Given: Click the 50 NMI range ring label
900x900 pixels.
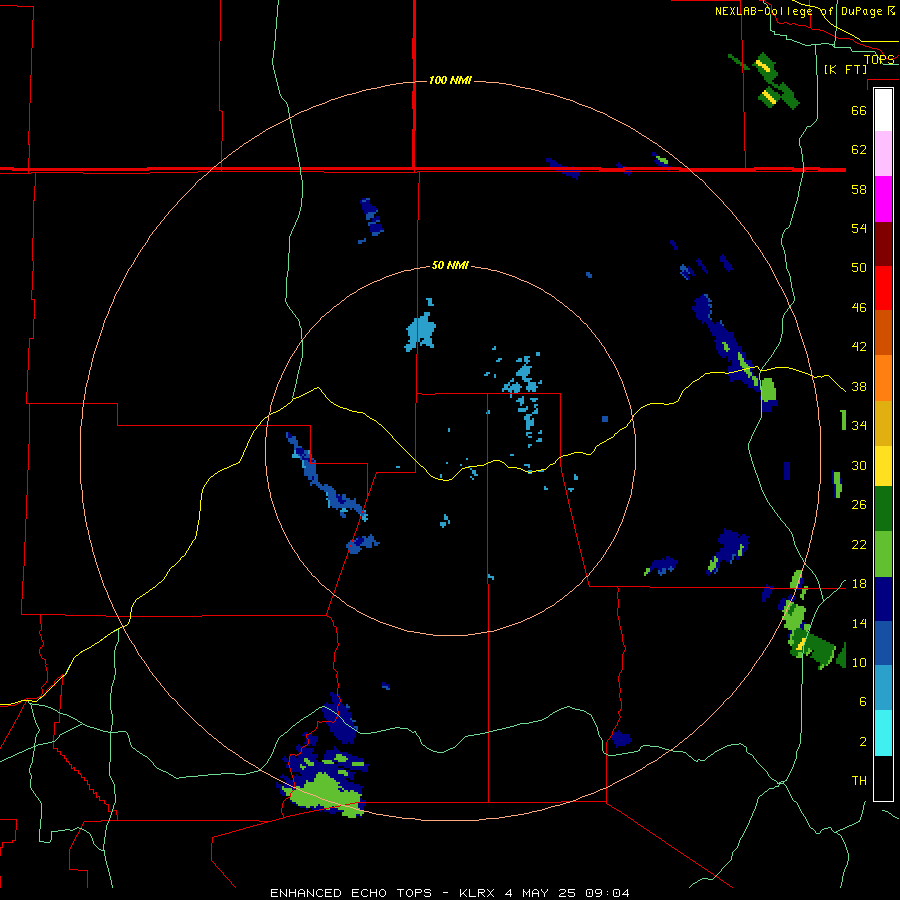Looking at the screenshot, I should pyautogui.click(x=450, y=265).
